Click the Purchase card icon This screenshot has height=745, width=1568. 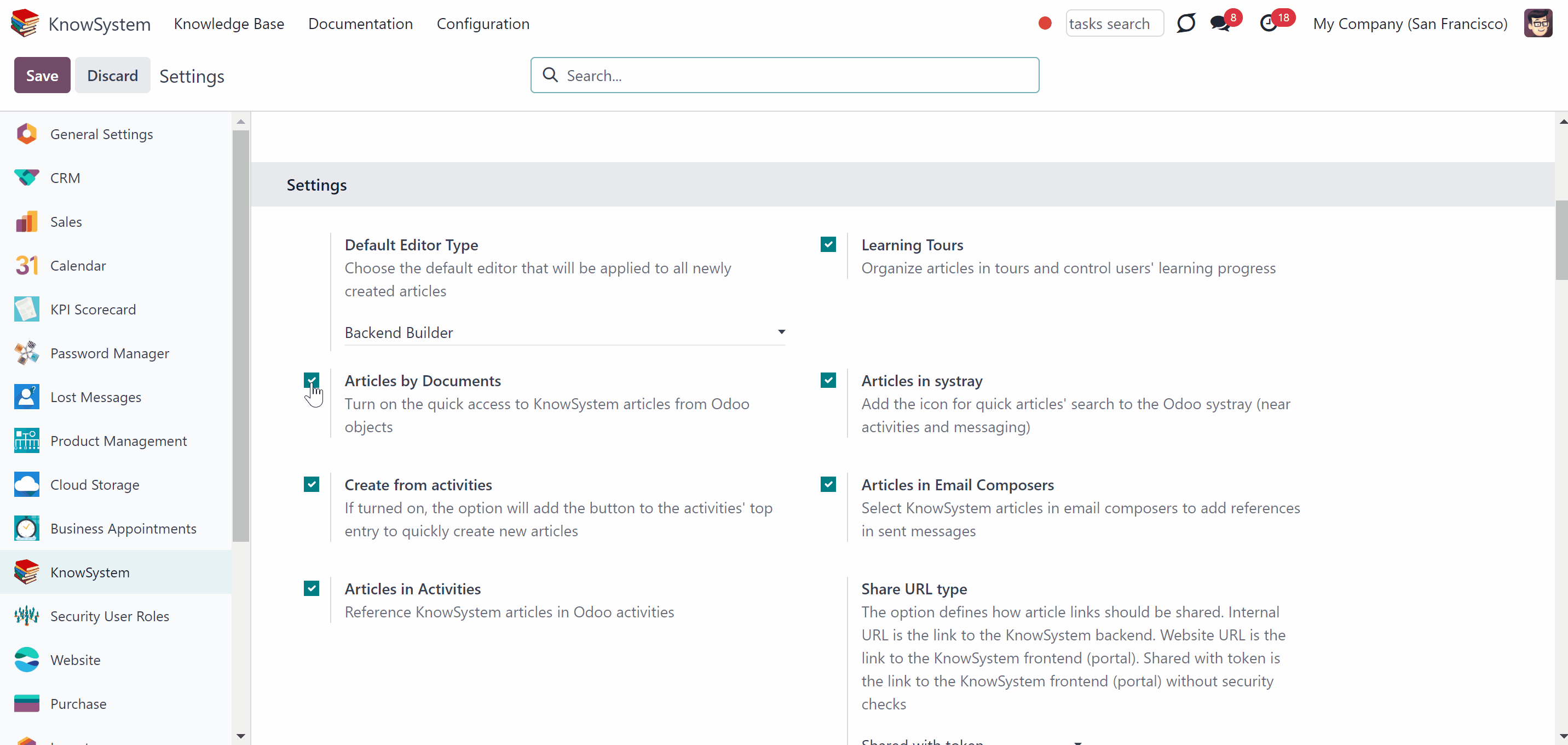click(27, 704)
